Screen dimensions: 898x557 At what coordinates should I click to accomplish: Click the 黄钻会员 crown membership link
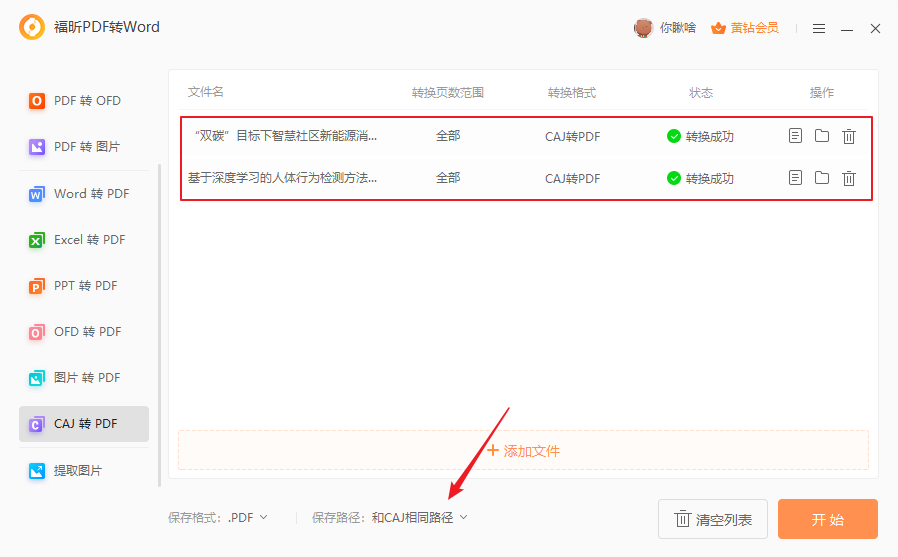click(745, 28)
